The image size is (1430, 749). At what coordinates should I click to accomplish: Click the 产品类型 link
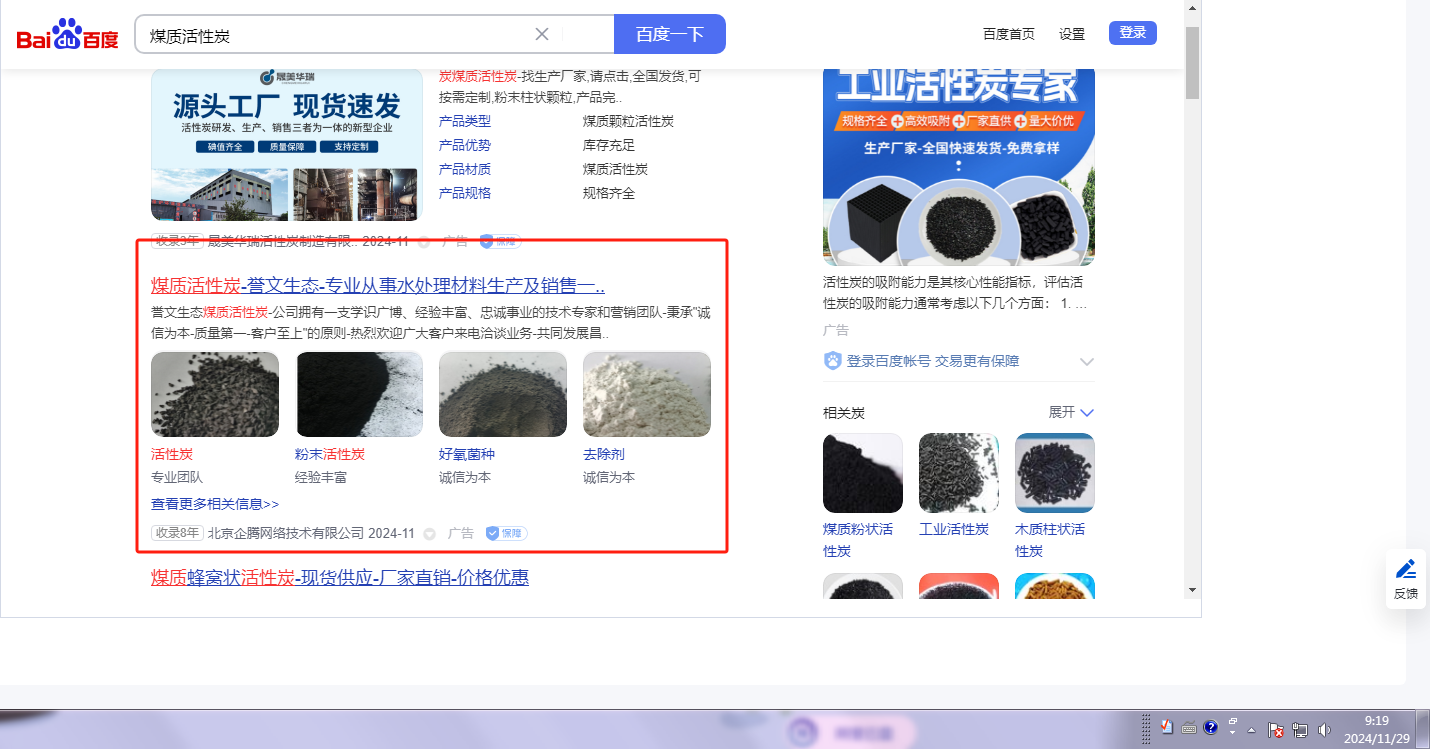coord(465,121)
